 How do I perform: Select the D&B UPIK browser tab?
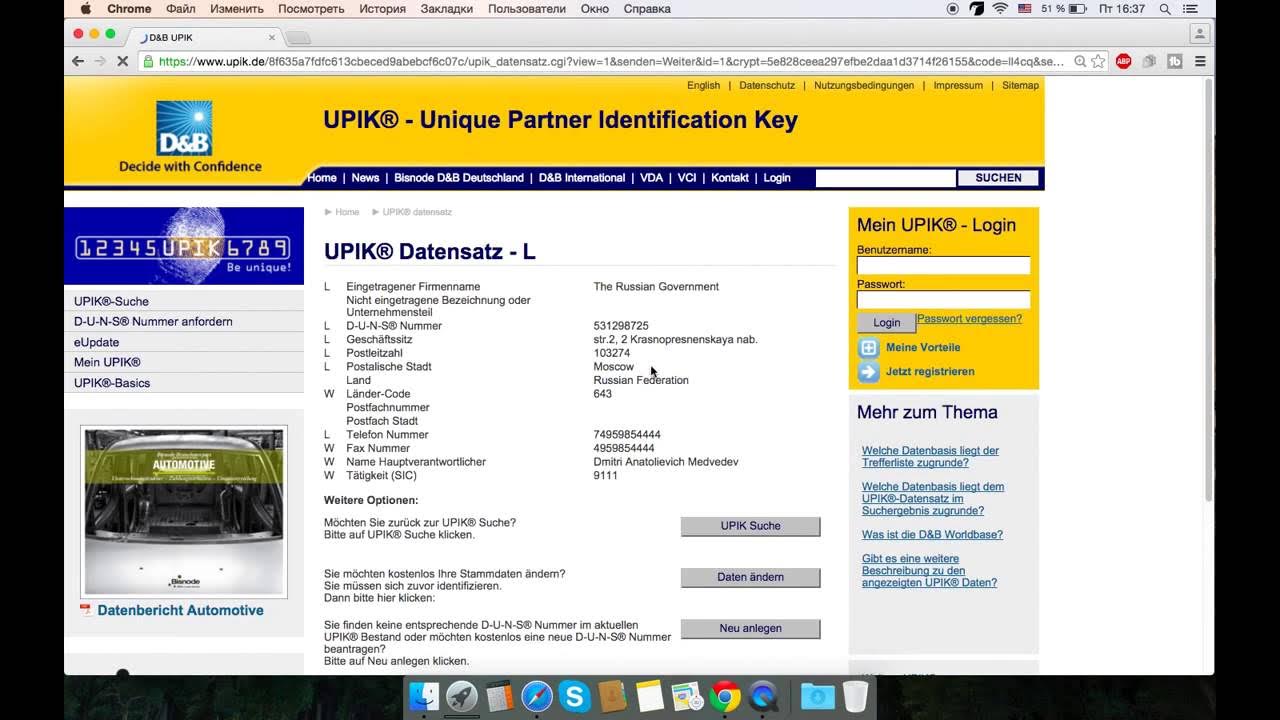(x=205, y=37)
